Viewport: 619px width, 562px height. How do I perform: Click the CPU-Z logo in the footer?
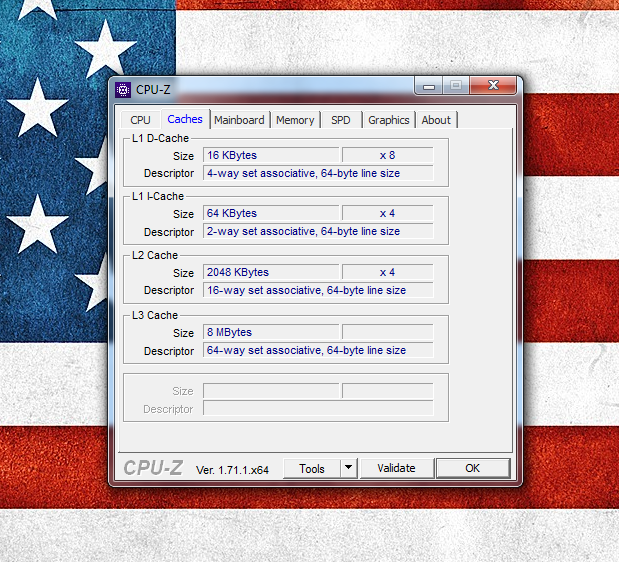point(153,468)
